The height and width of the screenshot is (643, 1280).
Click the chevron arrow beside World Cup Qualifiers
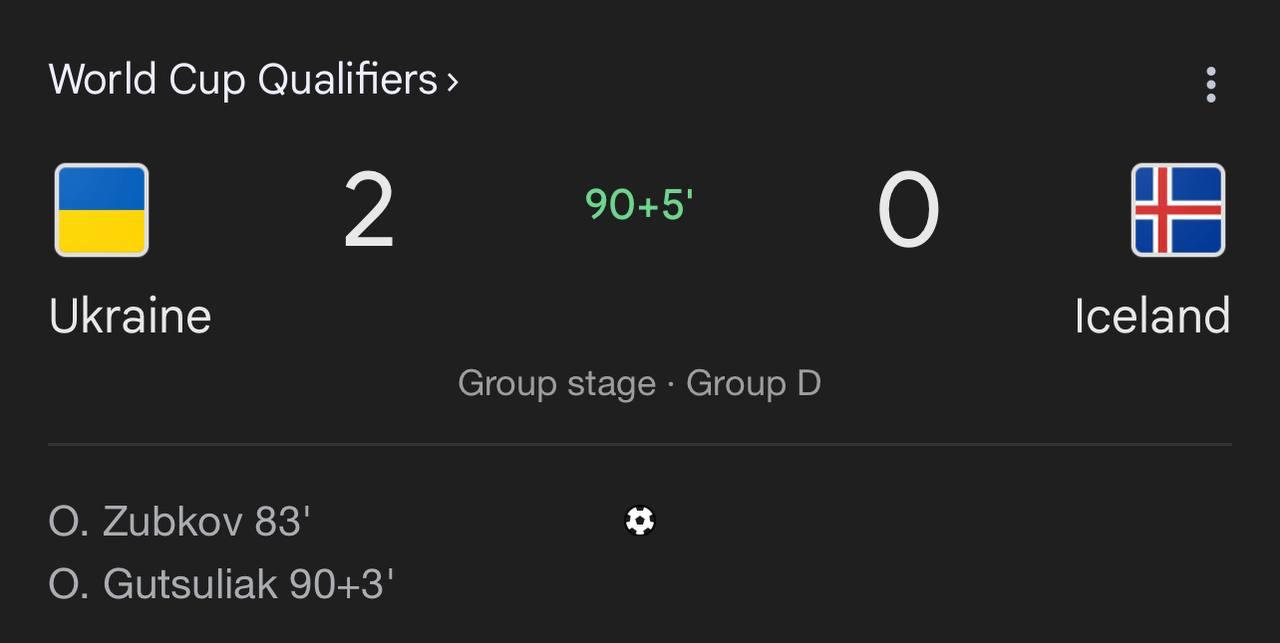tap(453, 81)
